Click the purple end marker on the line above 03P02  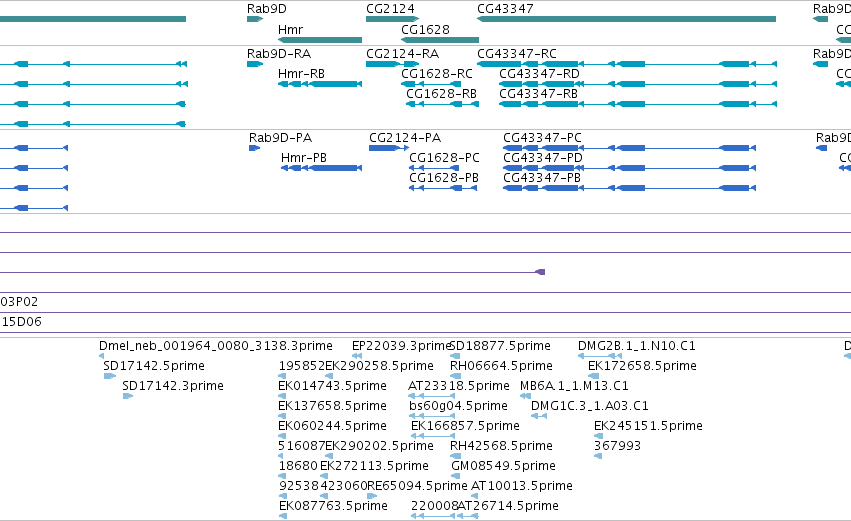[x=540, y=272]
